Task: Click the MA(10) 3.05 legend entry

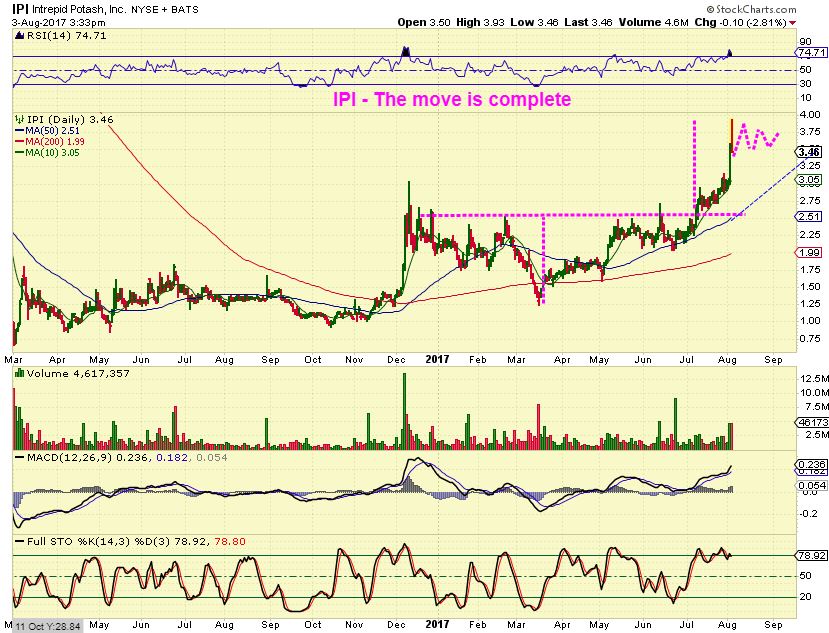Action: 52,153
